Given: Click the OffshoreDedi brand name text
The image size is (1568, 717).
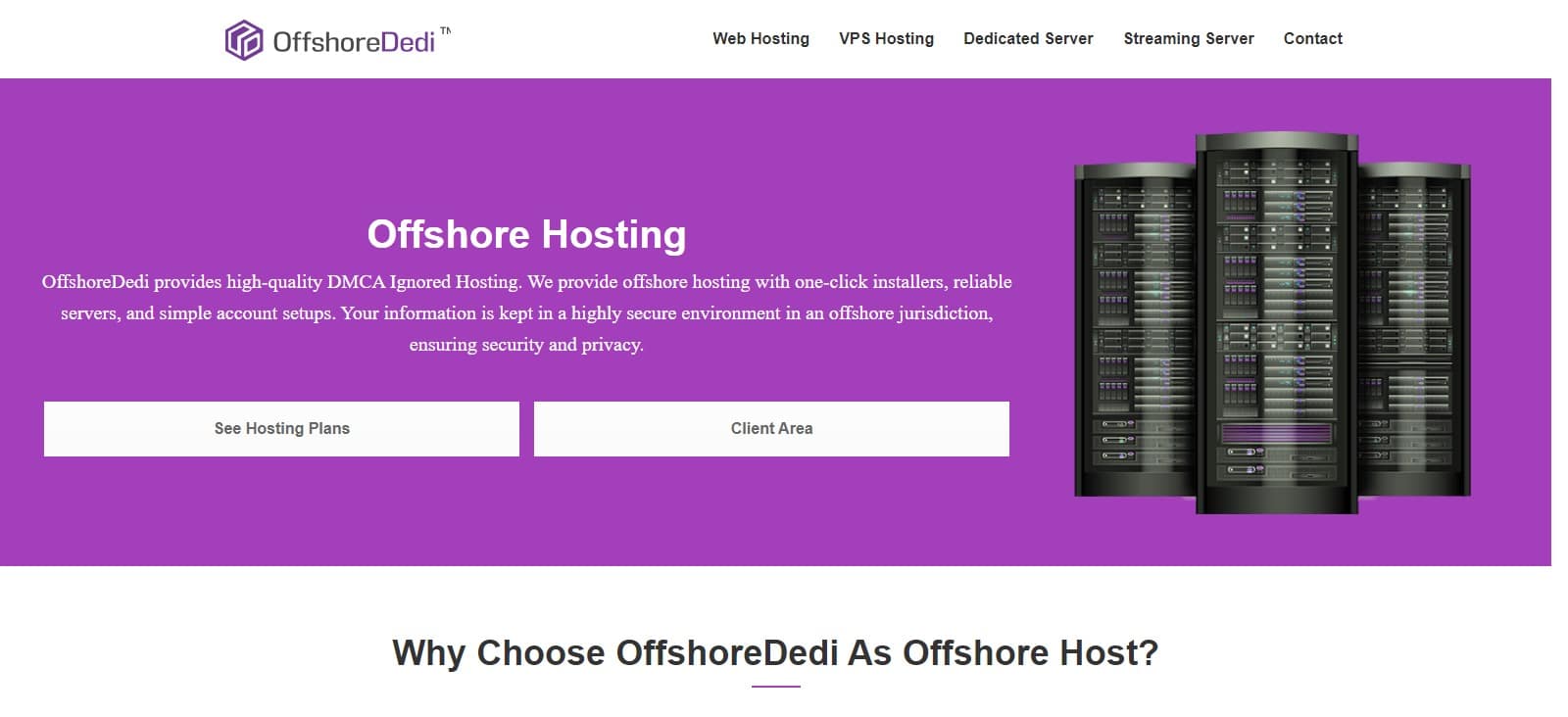Looking at the screenshot, I should point(354,42).
